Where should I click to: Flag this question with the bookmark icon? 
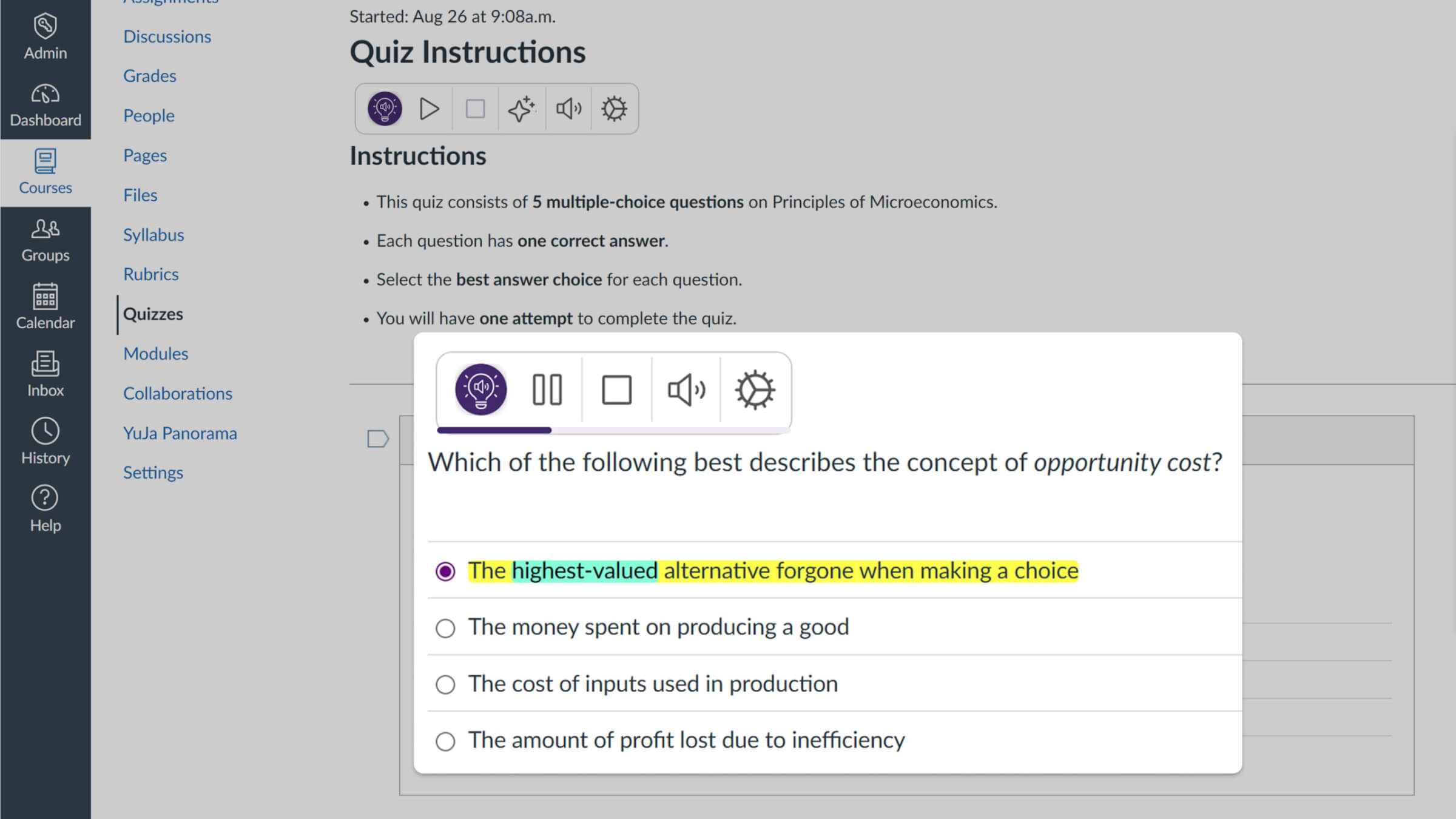tap(378, 439)
